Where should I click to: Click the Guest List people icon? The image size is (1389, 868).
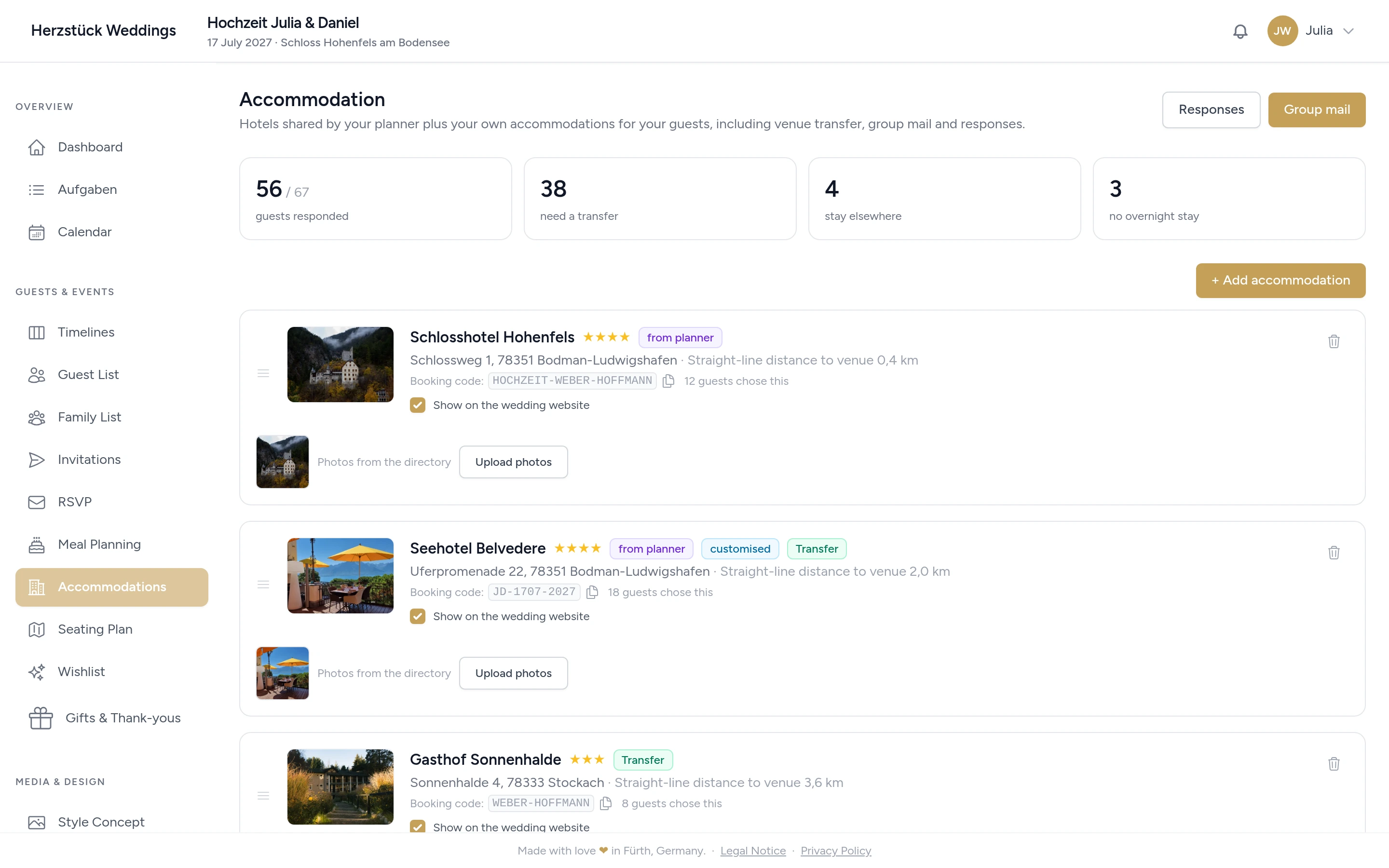tap(37, 375)
